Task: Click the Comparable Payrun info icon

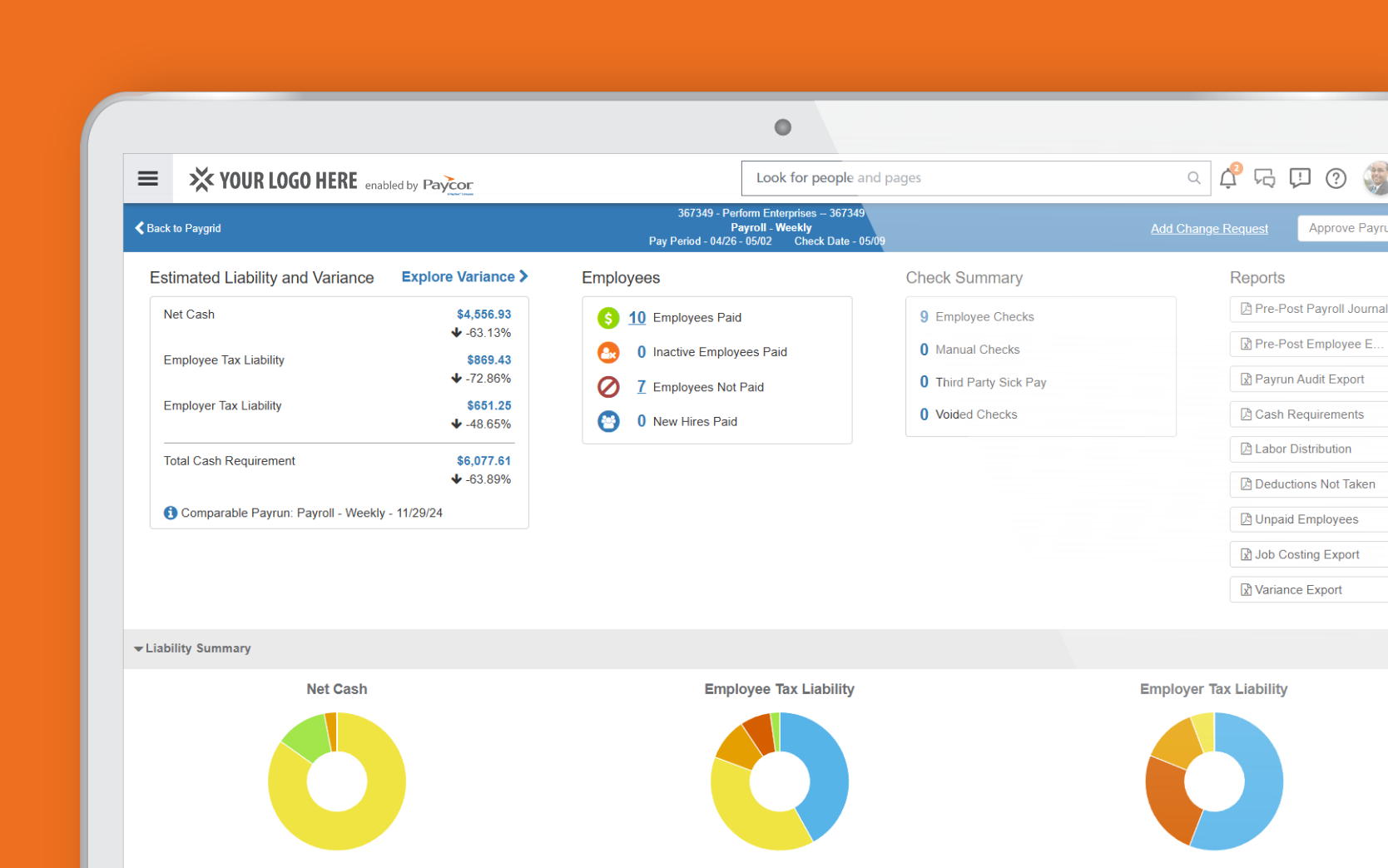Action: coord(171,513)
